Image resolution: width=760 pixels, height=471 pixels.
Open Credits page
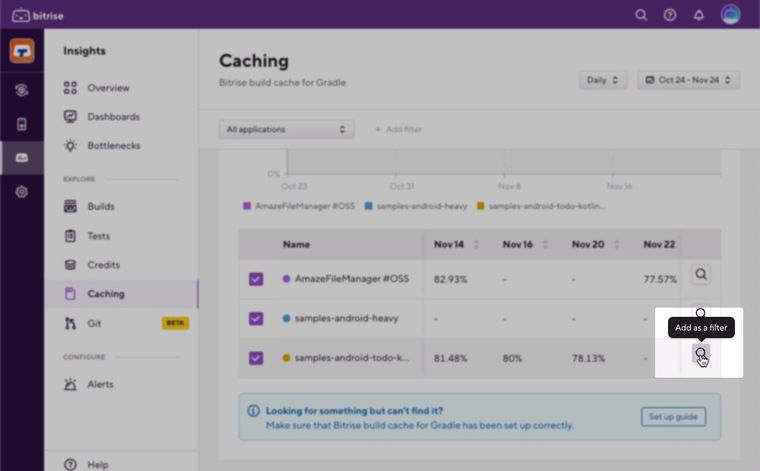pyautogui.click(x=103, y=265)
